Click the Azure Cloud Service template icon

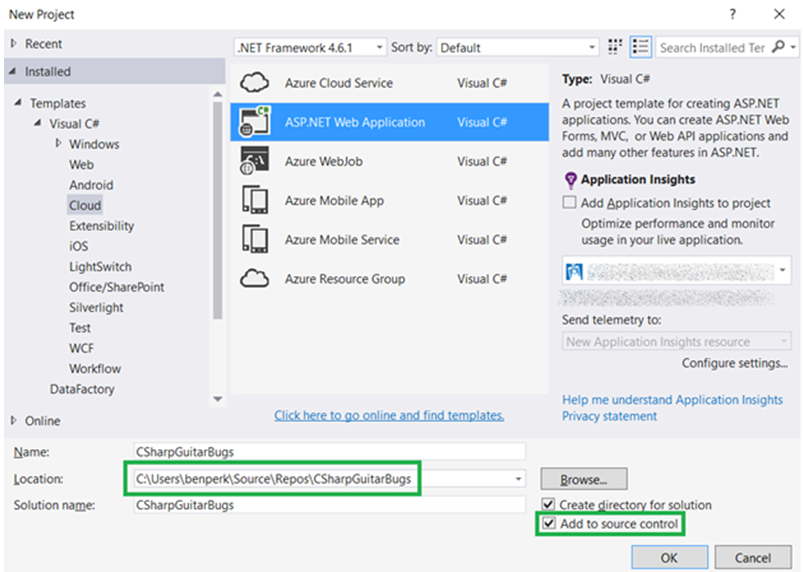[x=255, y=83]
